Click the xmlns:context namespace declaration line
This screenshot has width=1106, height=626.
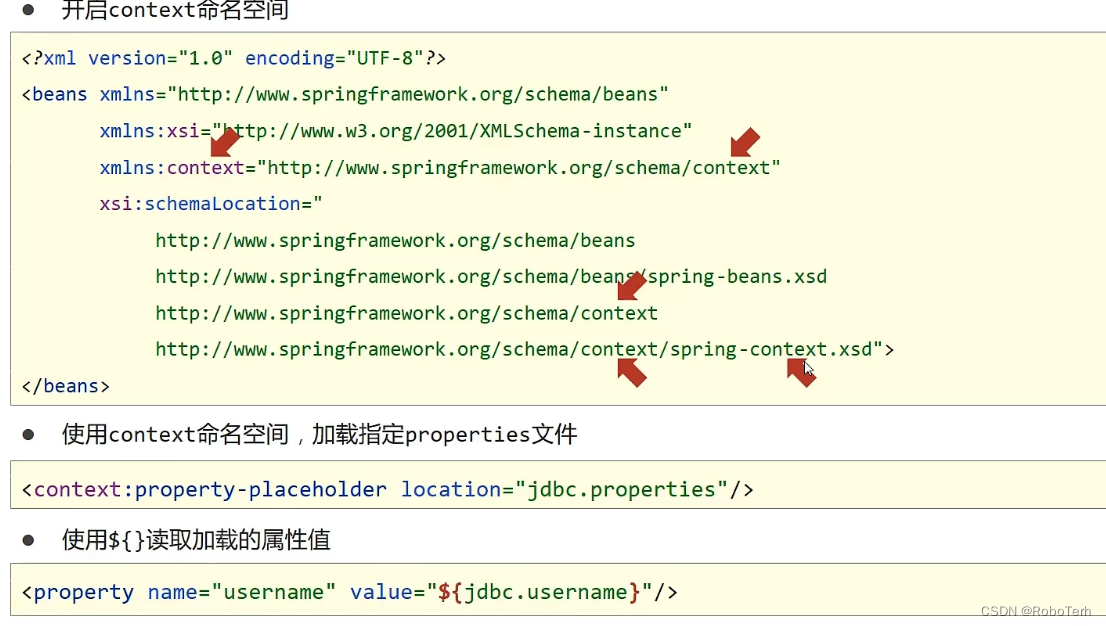click(439, 168)
